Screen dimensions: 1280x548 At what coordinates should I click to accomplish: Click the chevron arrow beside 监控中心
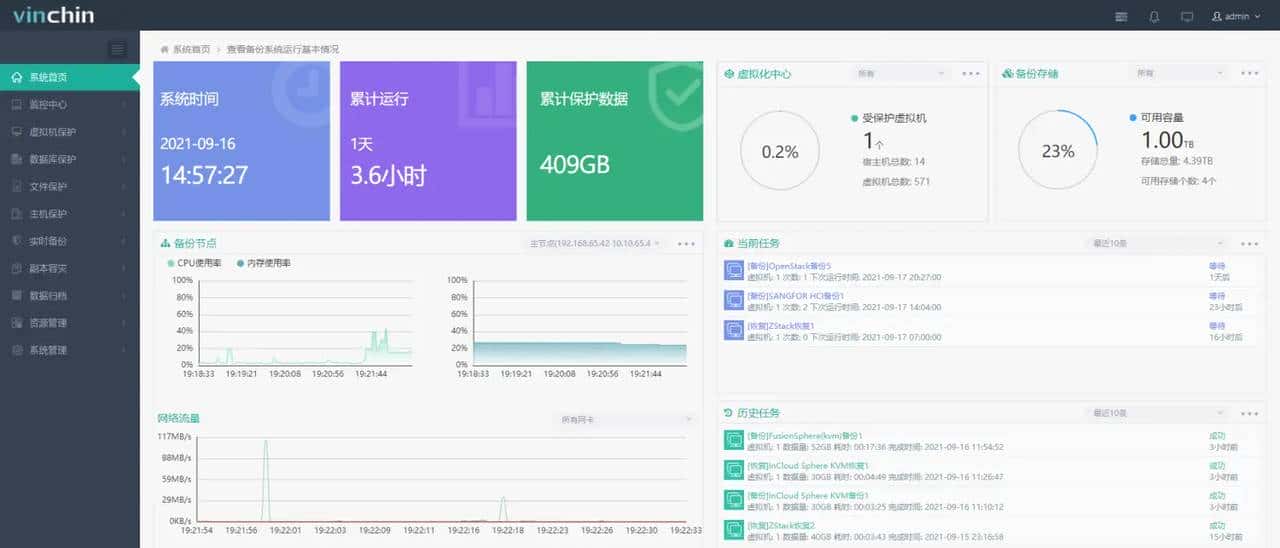point(124,104)
